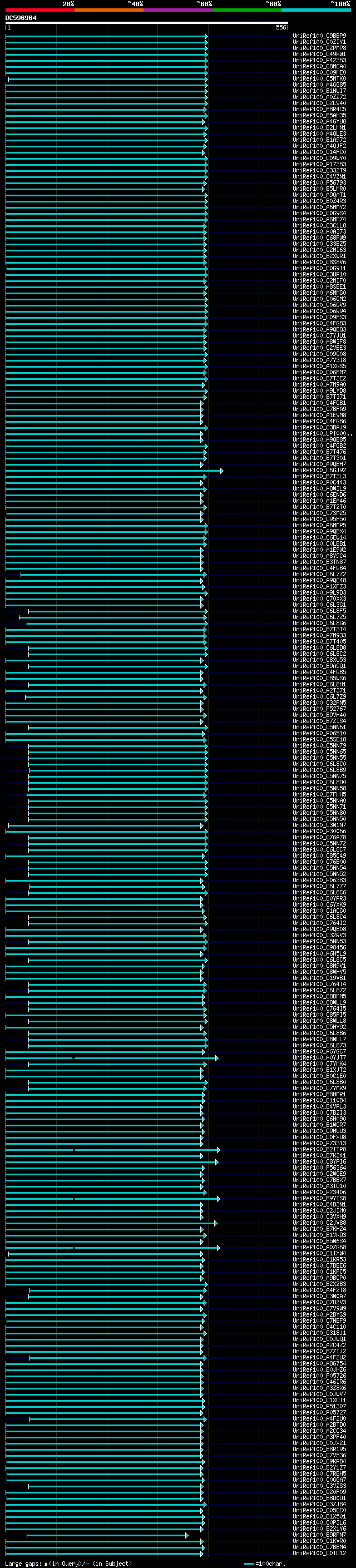Select hit label UniRef100_Q95H50

pyautogui.click(x=319, y=519)
